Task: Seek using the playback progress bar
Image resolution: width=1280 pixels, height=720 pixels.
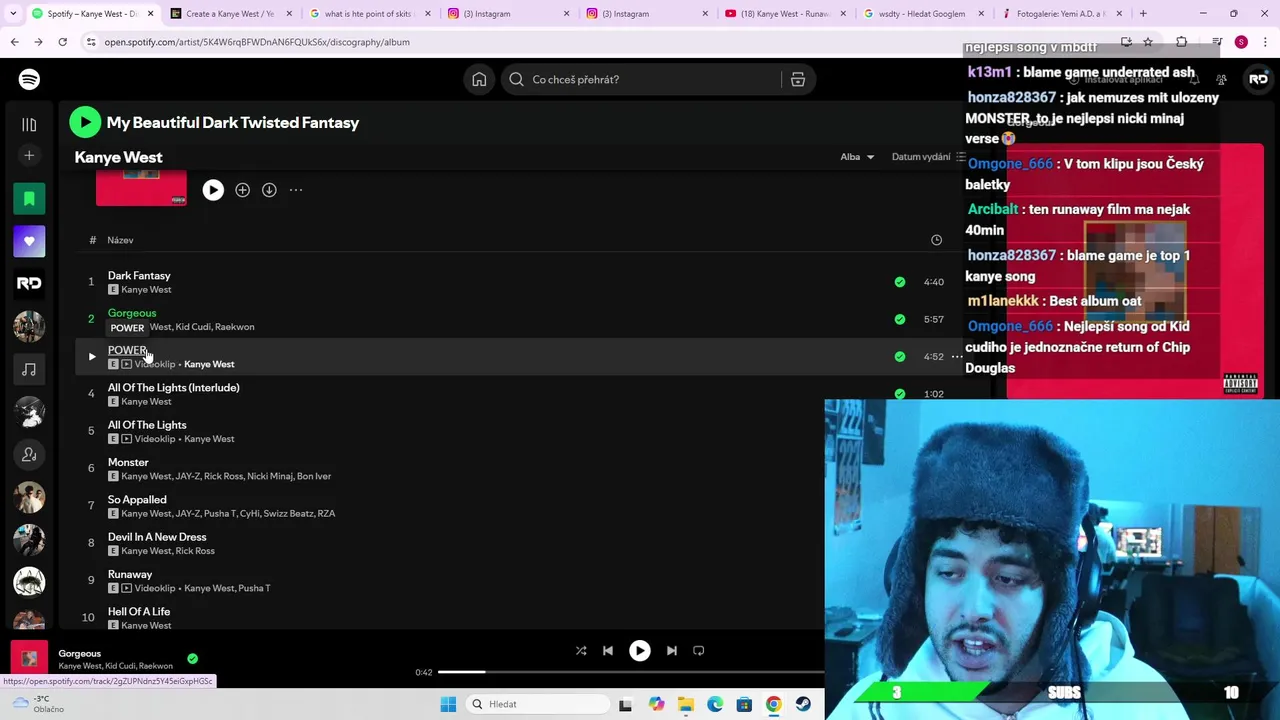Action: pyautogui.click(x=630, y=672)
